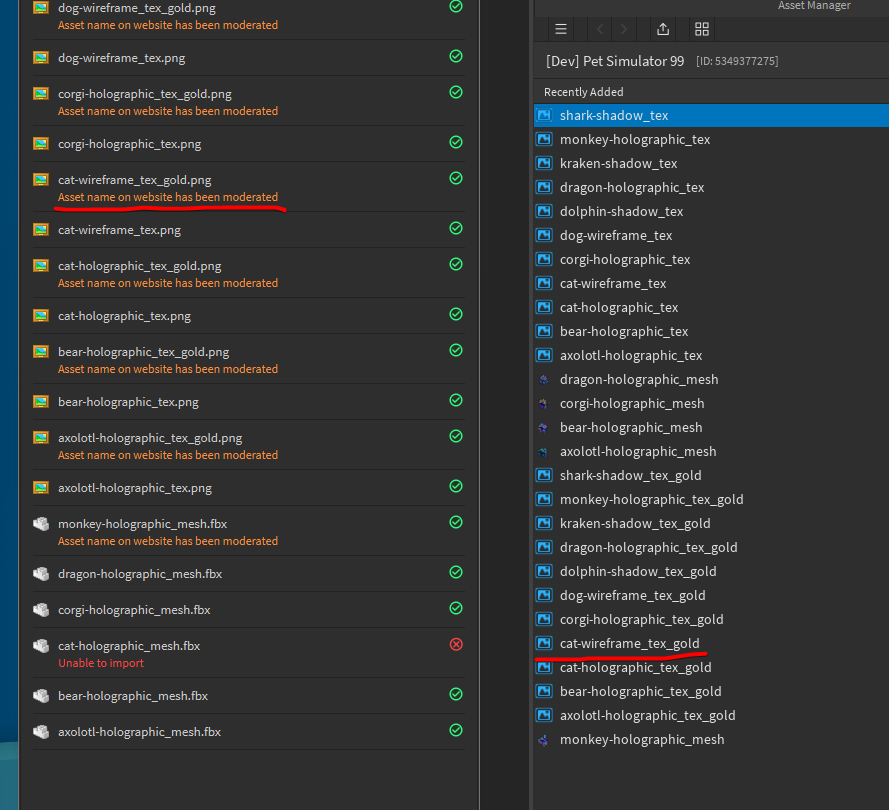889x810 pixels.
Task: Open the Asset Manager hamburger menu
Action: pos(561,29)
